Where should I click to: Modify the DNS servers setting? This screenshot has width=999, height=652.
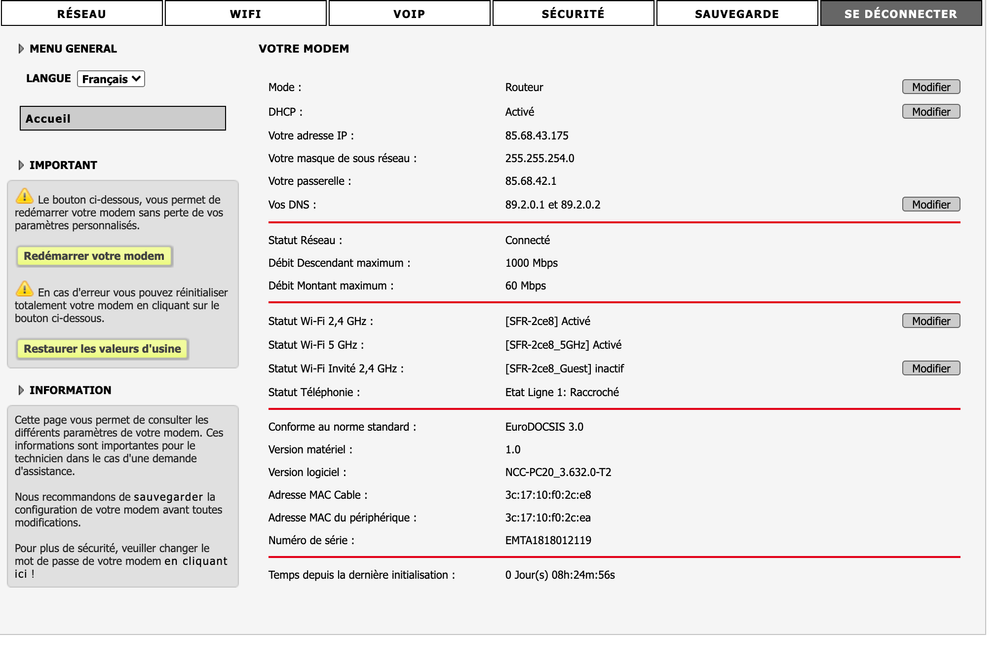pyautogui.click(x=930, y=204)
